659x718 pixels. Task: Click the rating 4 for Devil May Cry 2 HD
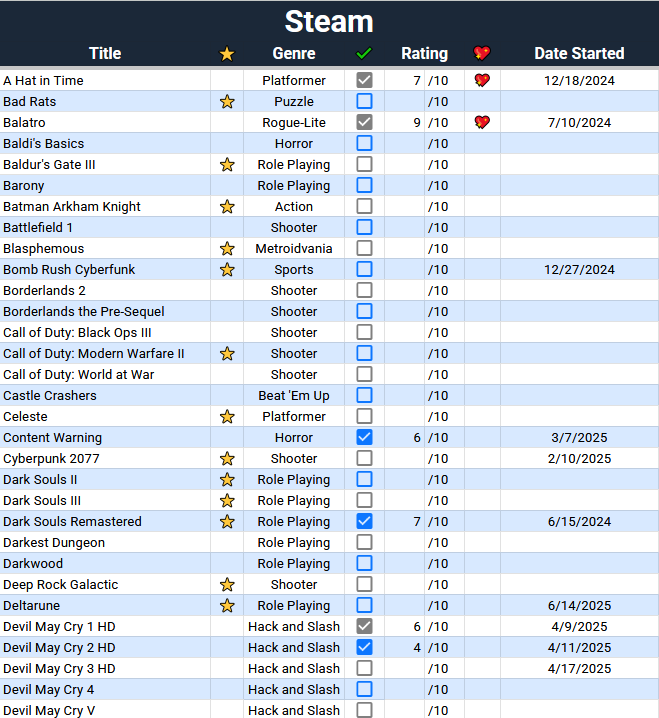pyautogui.click(x=417, y=647)
